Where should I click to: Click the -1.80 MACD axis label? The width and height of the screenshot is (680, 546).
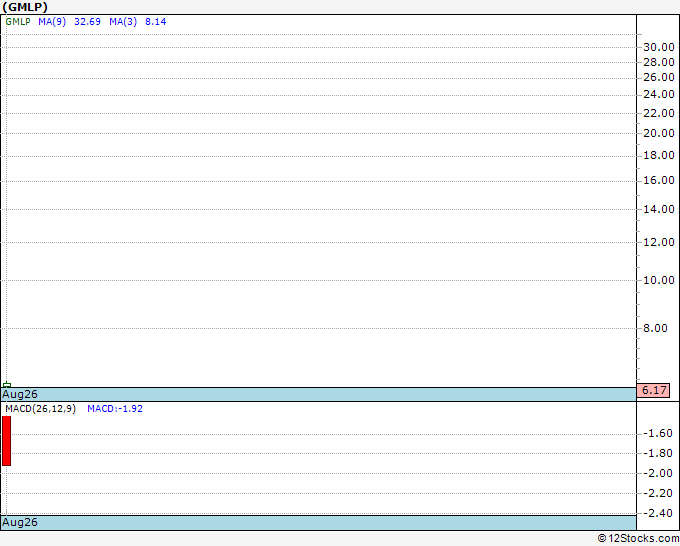click(x=658, y=454)
